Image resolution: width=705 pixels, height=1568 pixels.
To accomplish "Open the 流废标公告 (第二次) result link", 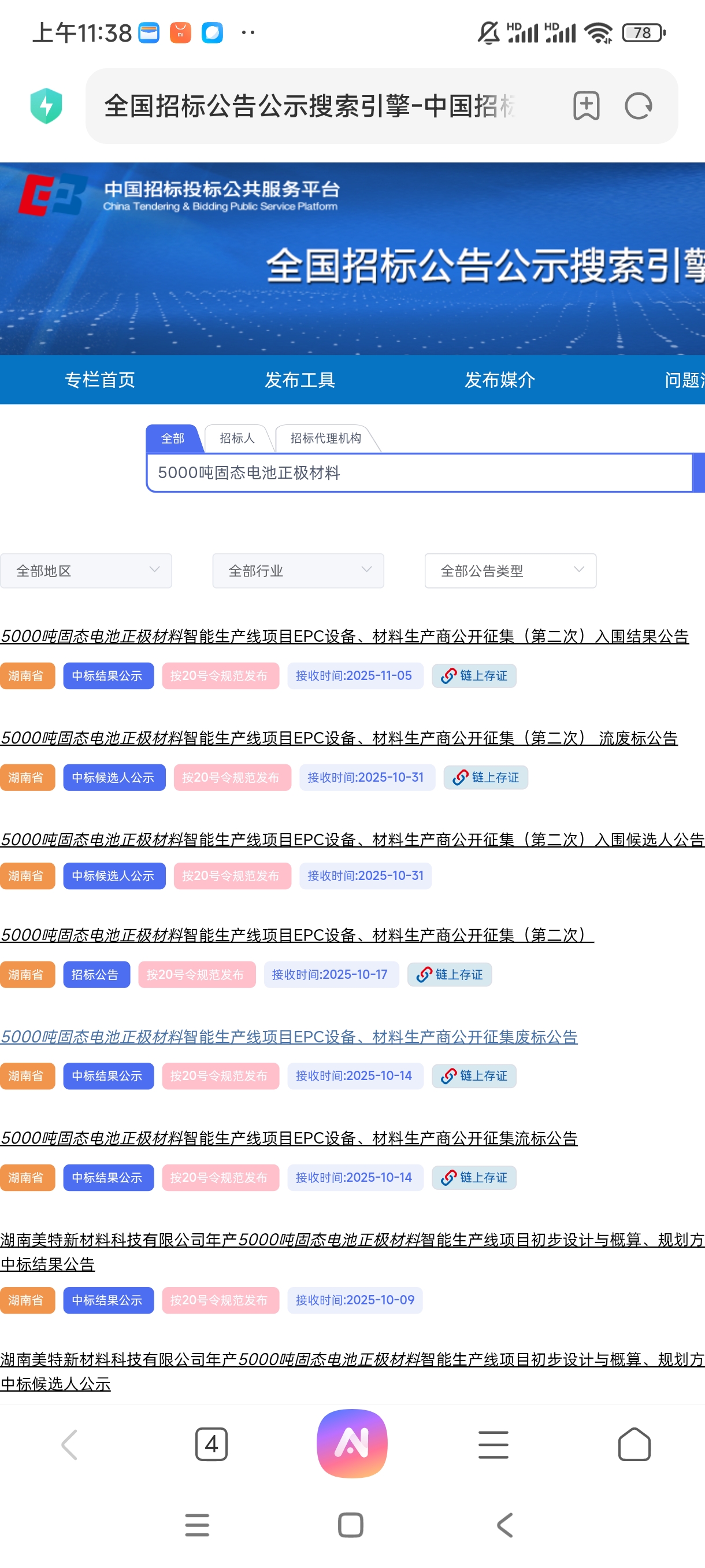I will point(339,738).
